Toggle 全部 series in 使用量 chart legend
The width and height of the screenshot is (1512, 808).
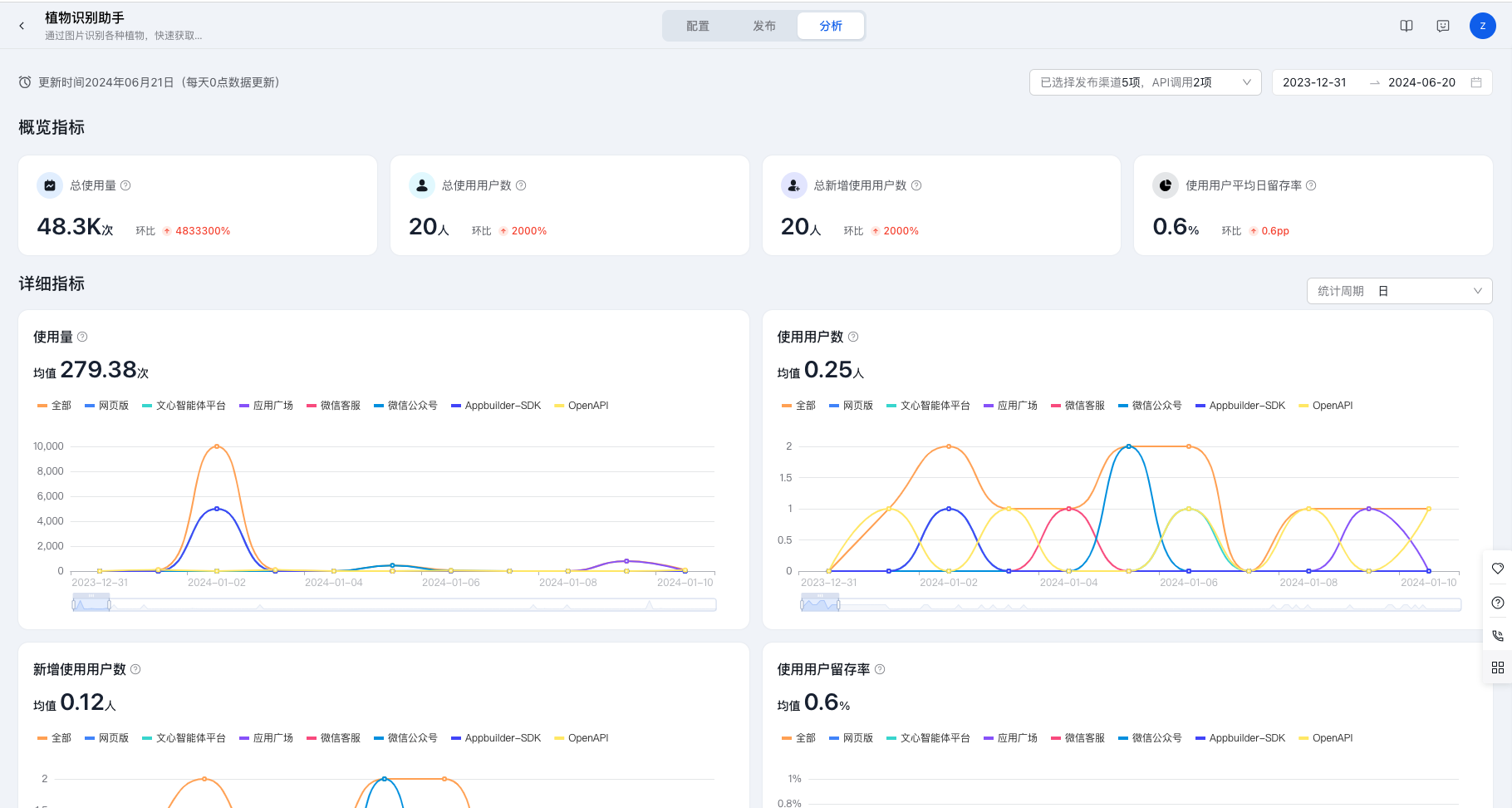click(x=55, y=406)
